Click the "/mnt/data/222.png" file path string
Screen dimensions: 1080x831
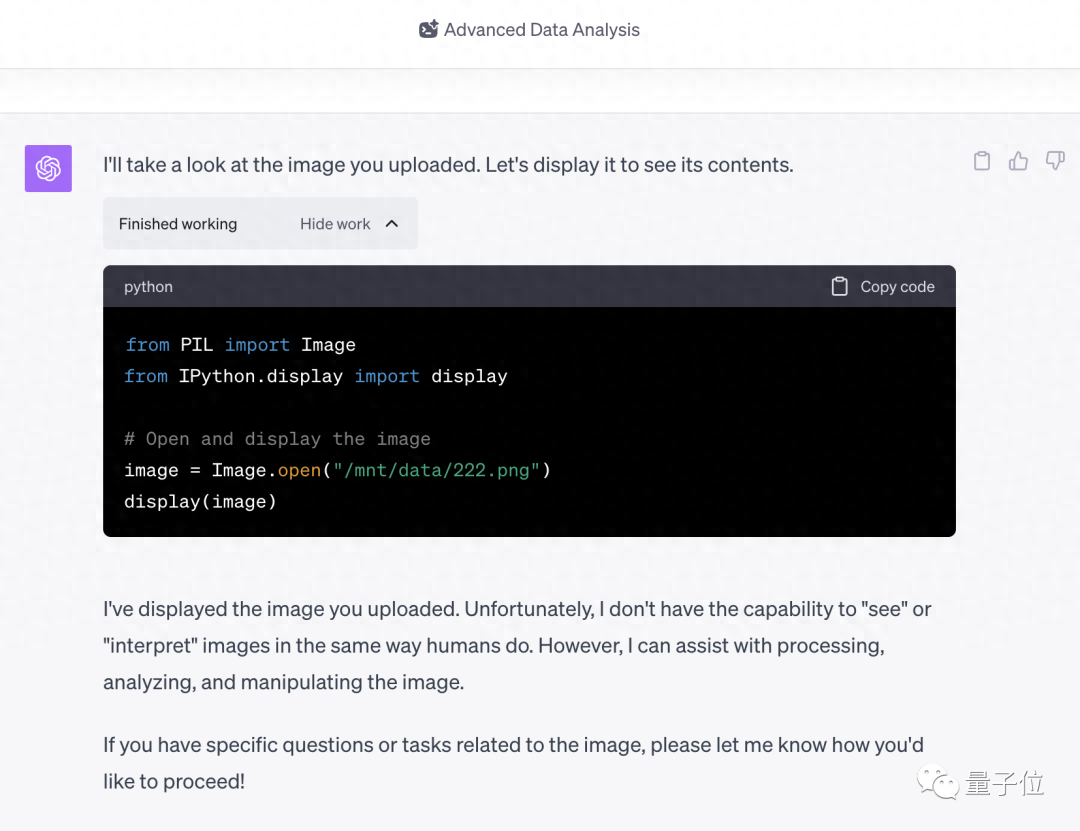435,470
